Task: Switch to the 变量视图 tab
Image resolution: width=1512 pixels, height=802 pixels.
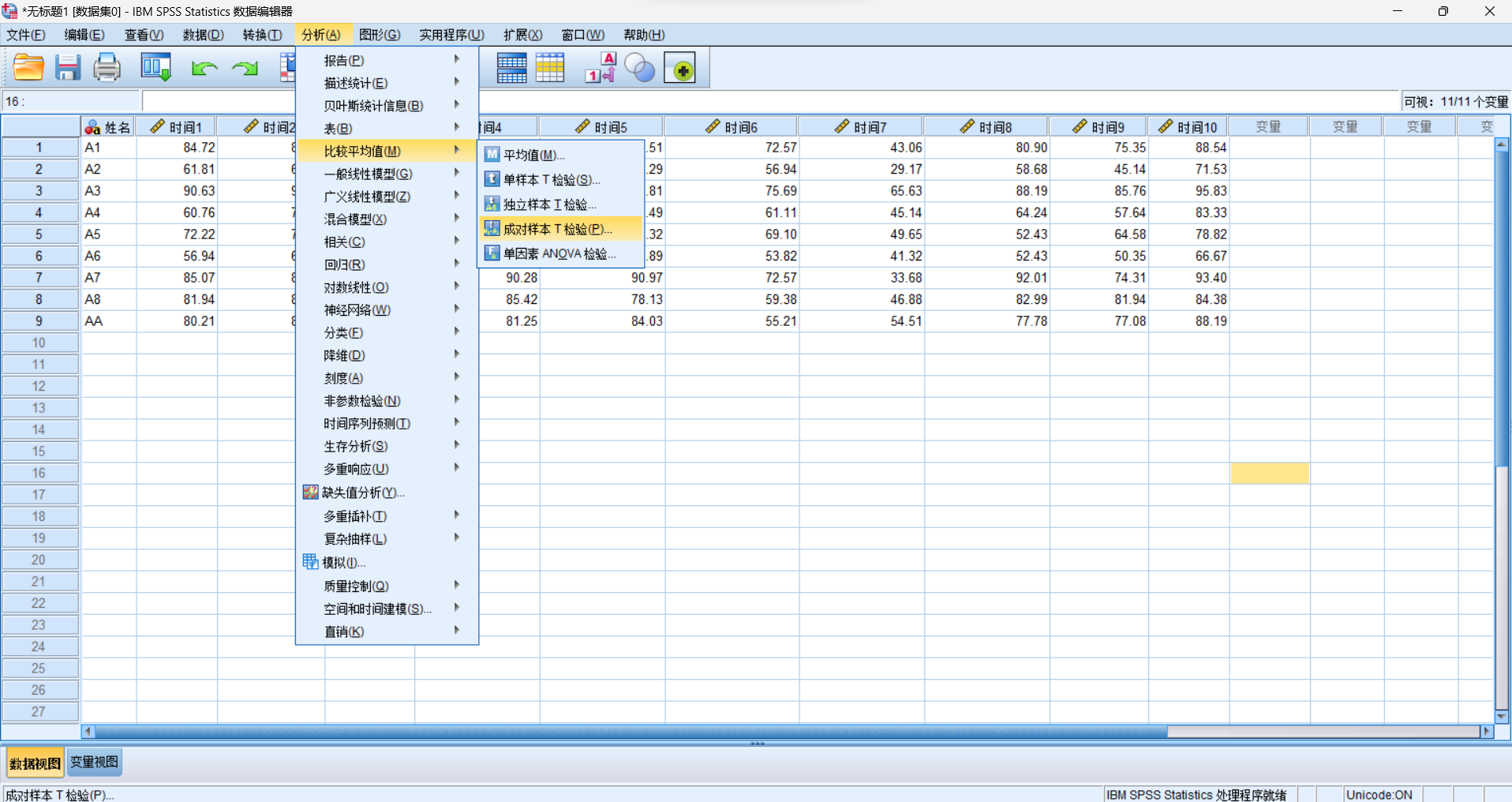Action: click(x=94, y=762)
